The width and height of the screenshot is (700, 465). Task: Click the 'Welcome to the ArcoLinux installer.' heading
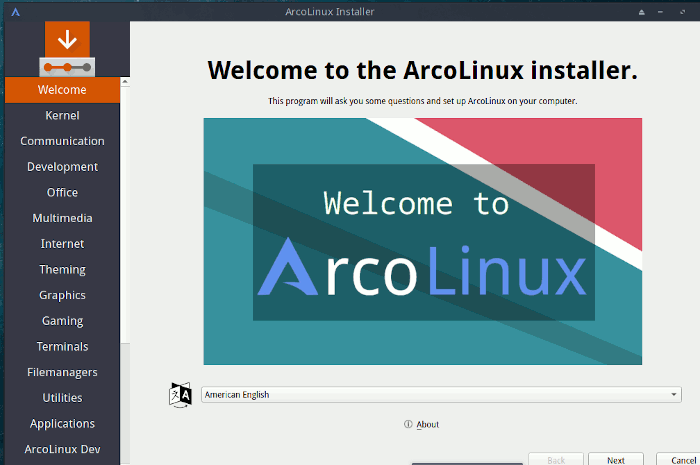point(423,71)
